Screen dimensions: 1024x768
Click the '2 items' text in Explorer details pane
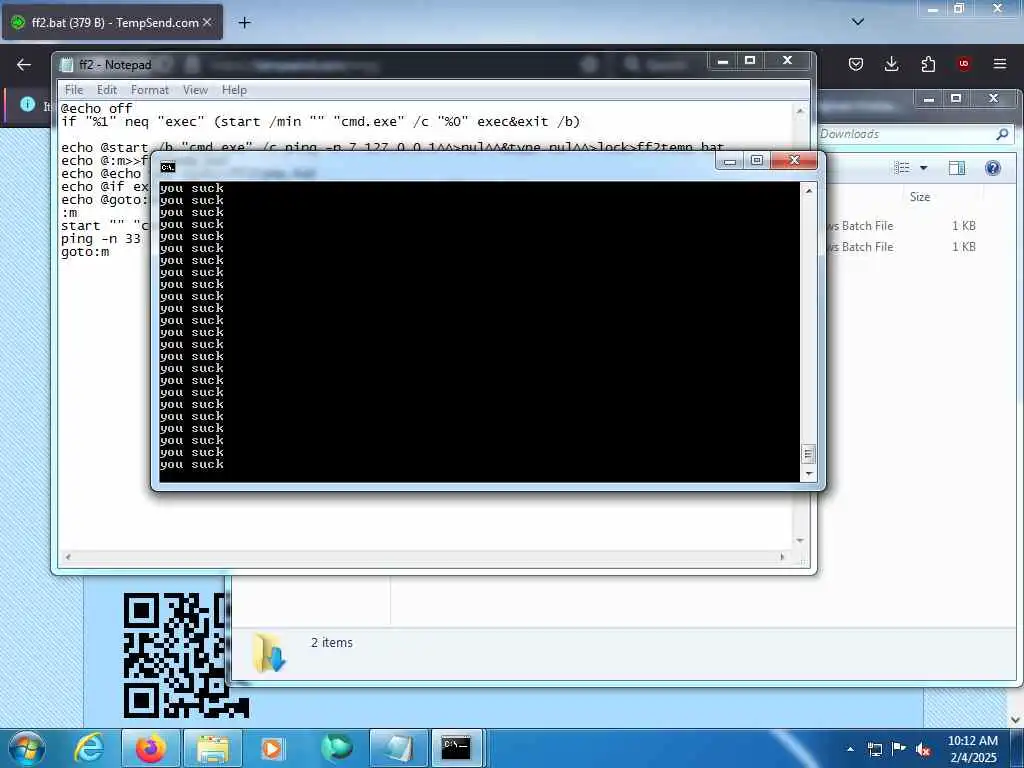[x=332, y=643]
